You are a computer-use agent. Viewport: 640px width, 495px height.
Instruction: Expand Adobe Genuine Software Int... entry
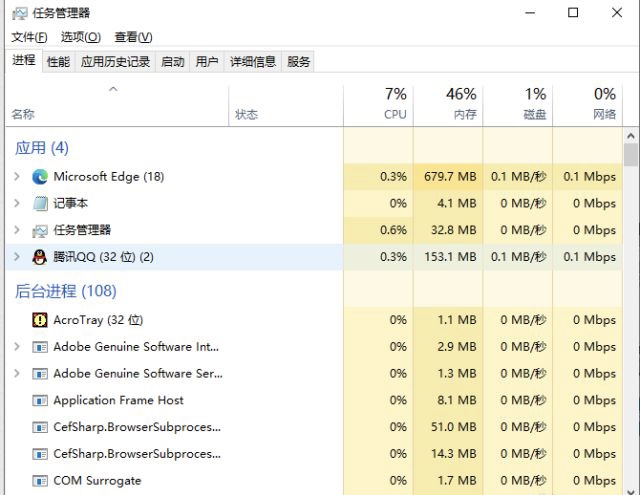17,346
